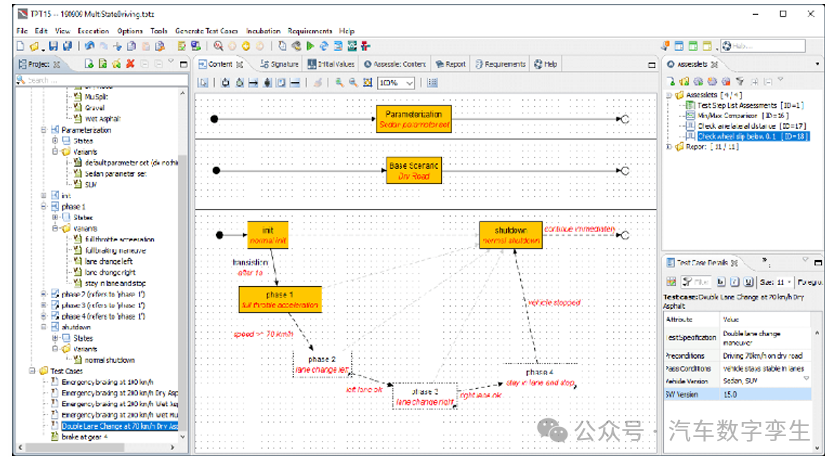
Task: Click the Save icon in main toolbar
Action: coord(53,46)
